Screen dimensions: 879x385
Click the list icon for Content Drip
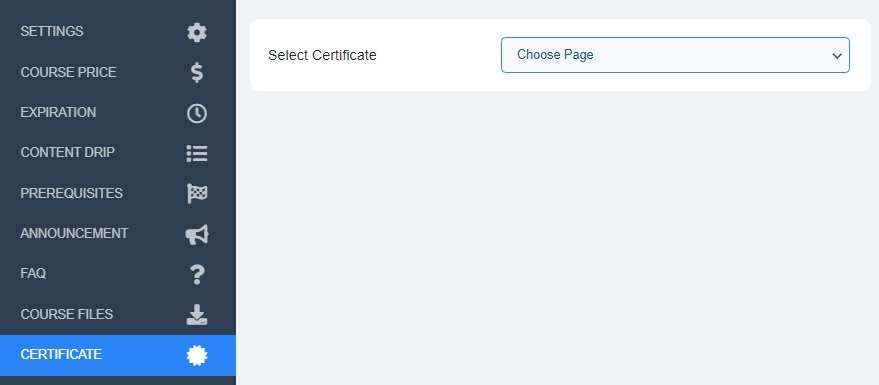pos(197,154)
